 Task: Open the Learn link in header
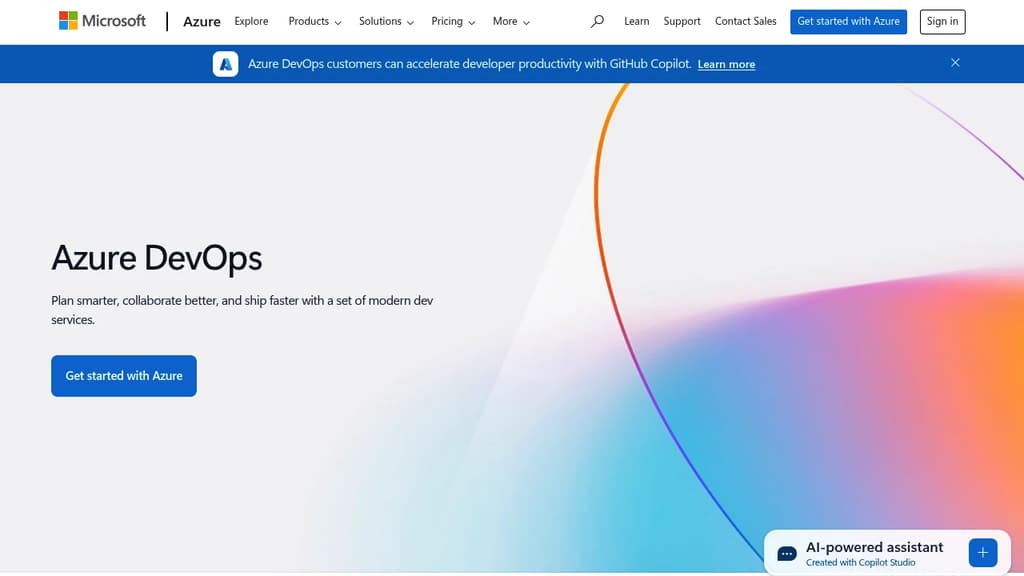[x=637, y=22]
